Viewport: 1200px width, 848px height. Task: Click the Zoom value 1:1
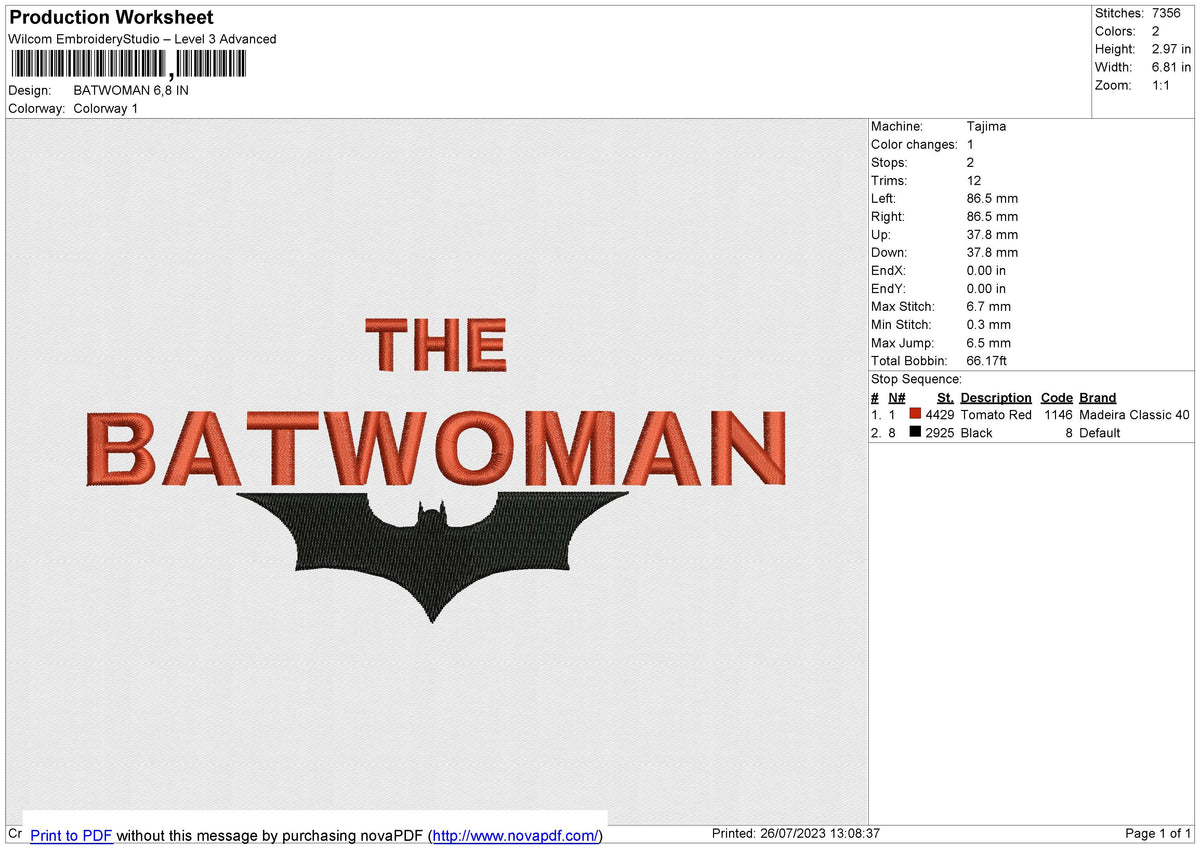pos(1163,85)
